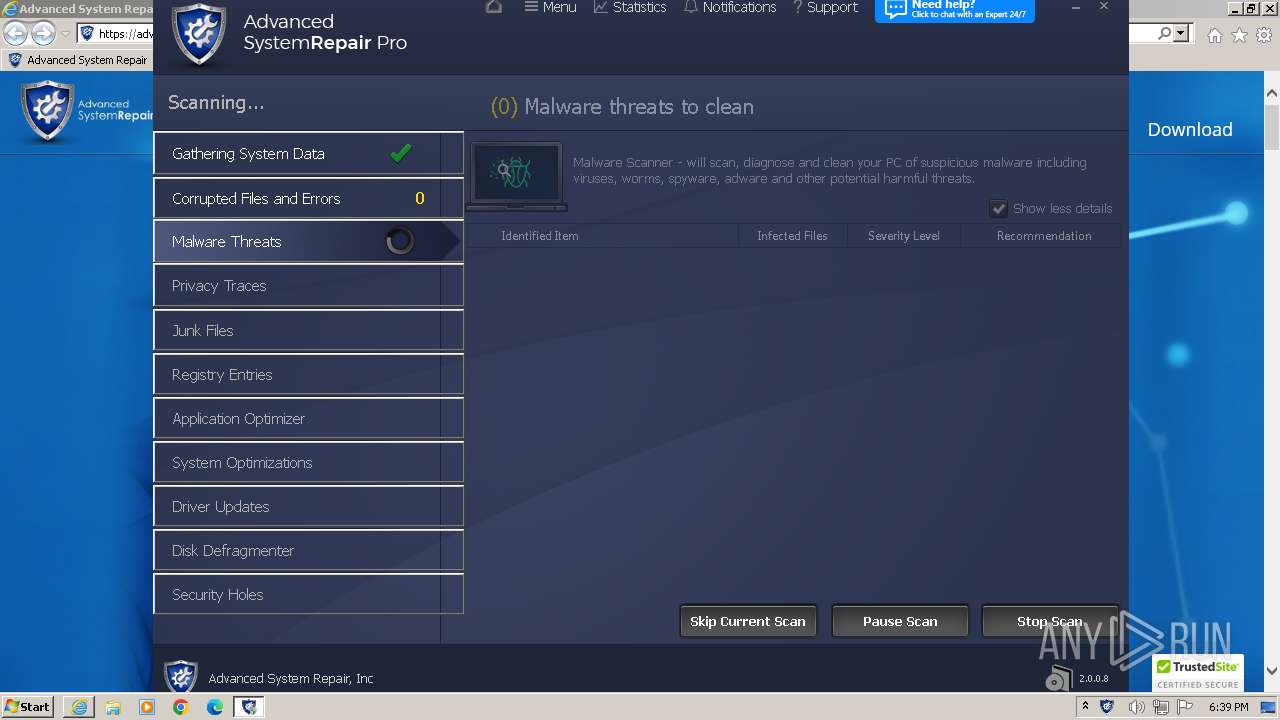Select Corrupted Files and Errors category
Screen dimensions: 1280x720
pyautogui.click(x=308, y=198)
